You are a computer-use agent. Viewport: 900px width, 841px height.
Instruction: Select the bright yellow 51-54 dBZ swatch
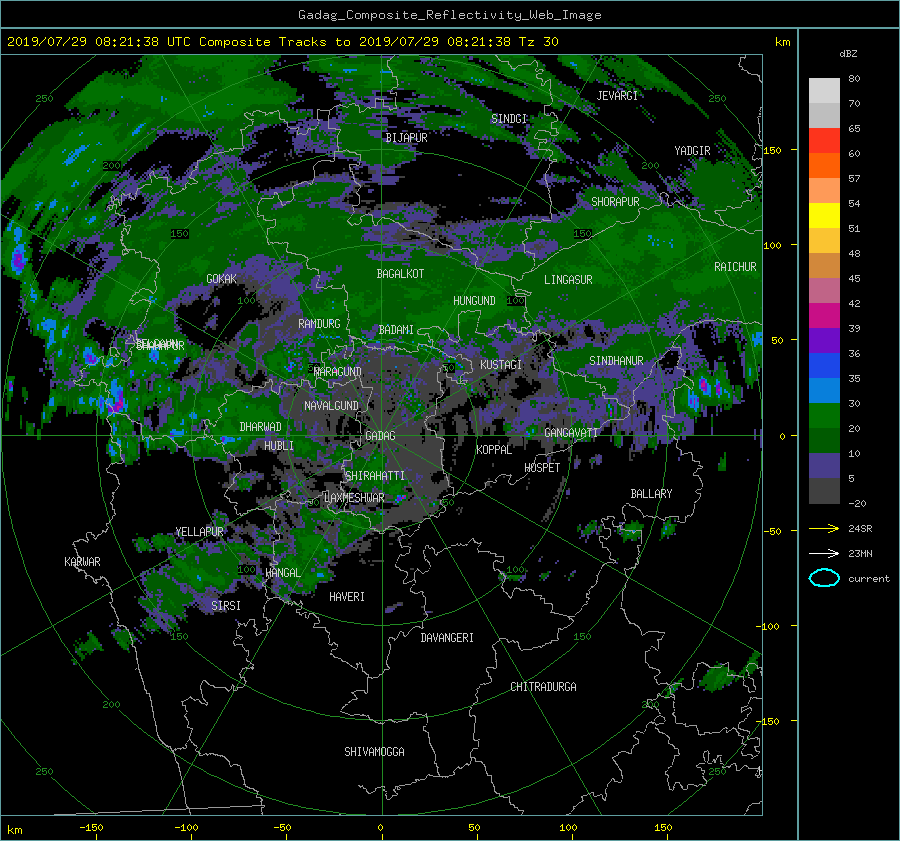pyautogui.click(x=824, y=216)
